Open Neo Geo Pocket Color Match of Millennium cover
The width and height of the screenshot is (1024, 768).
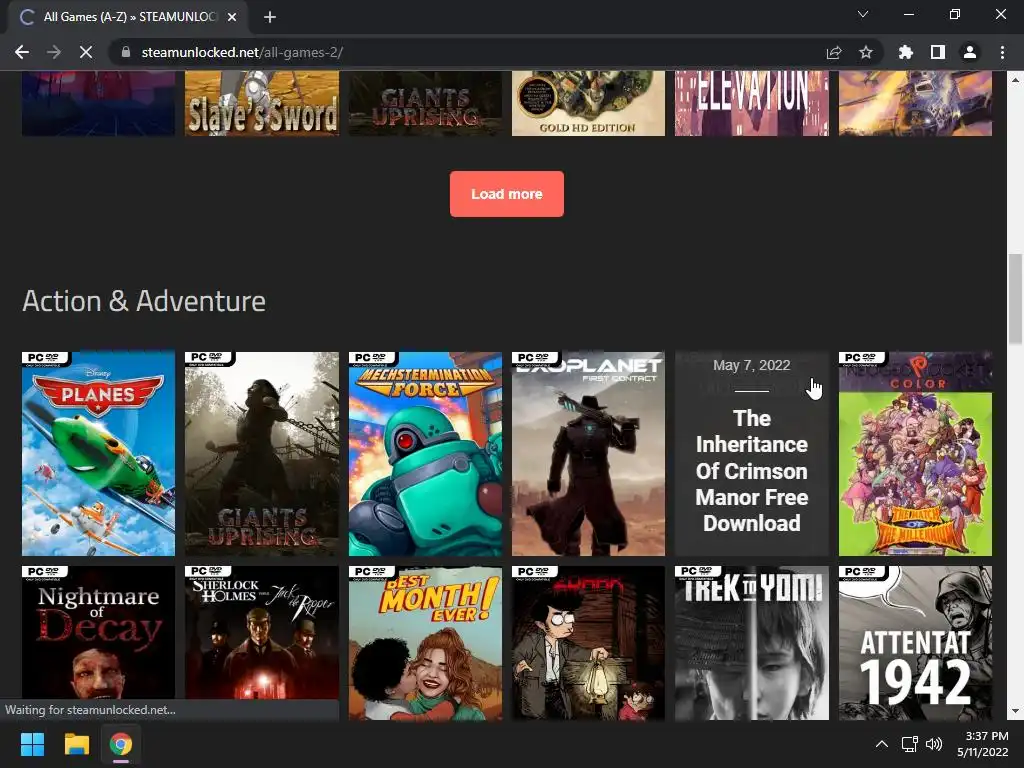(915, 454)
